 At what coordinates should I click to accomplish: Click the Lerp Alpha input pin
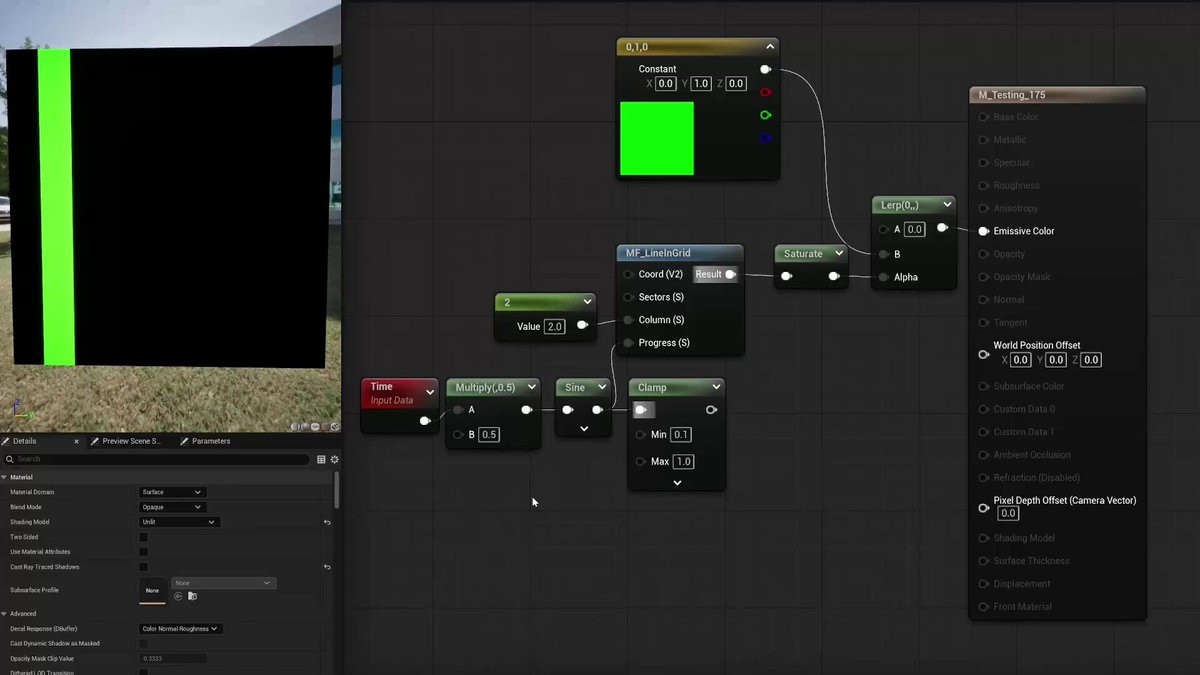pyautogui.click(x=884, y=277)
